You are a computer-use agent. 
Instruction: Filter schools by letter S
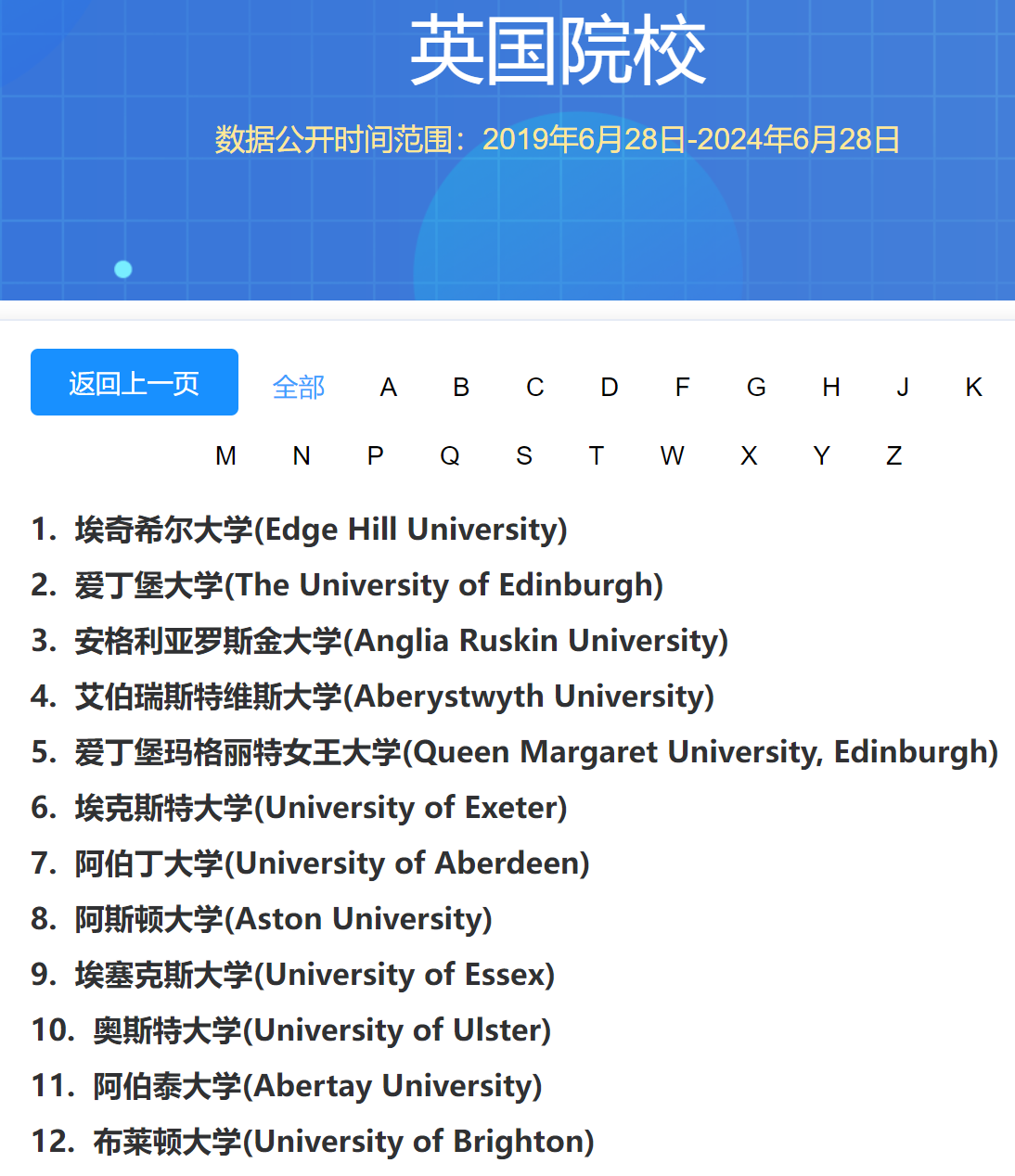524,455
